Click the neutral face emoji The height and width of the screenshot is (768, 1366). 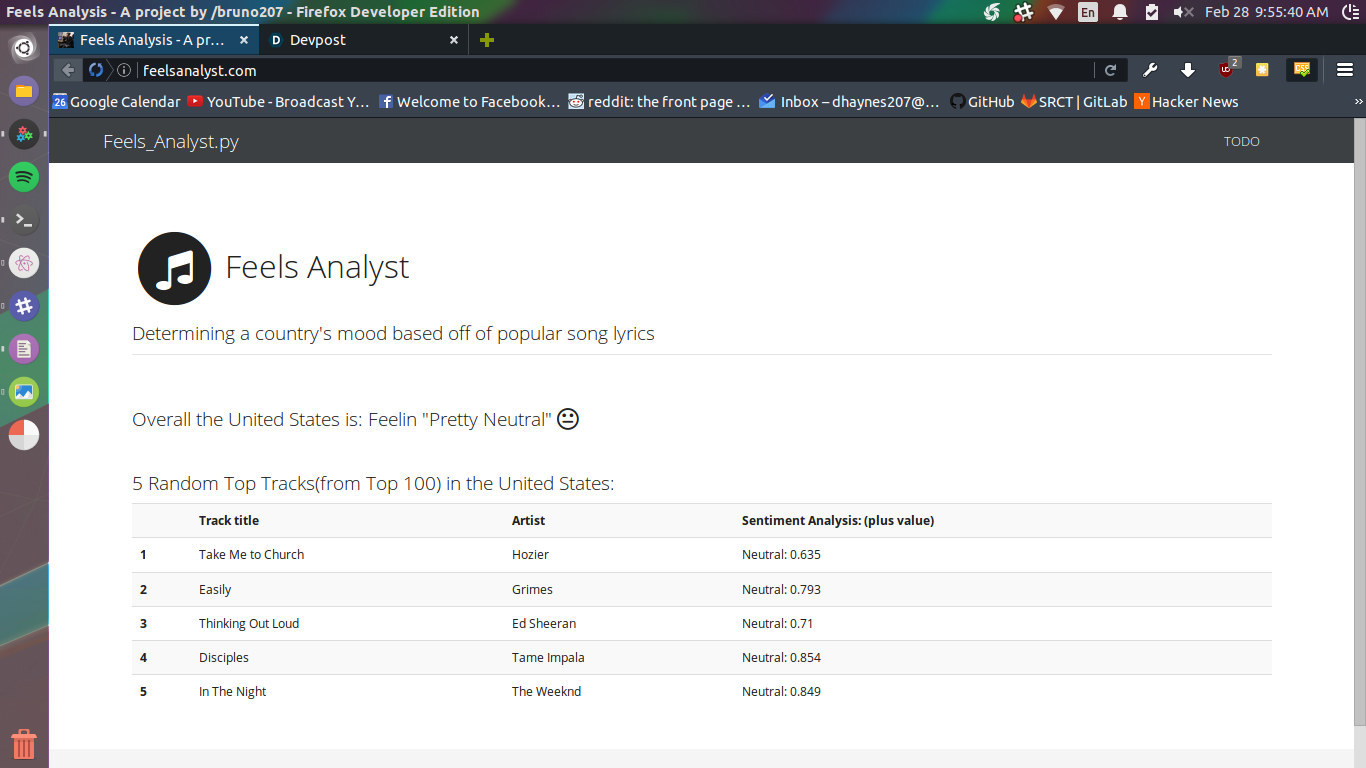point(568,419)
